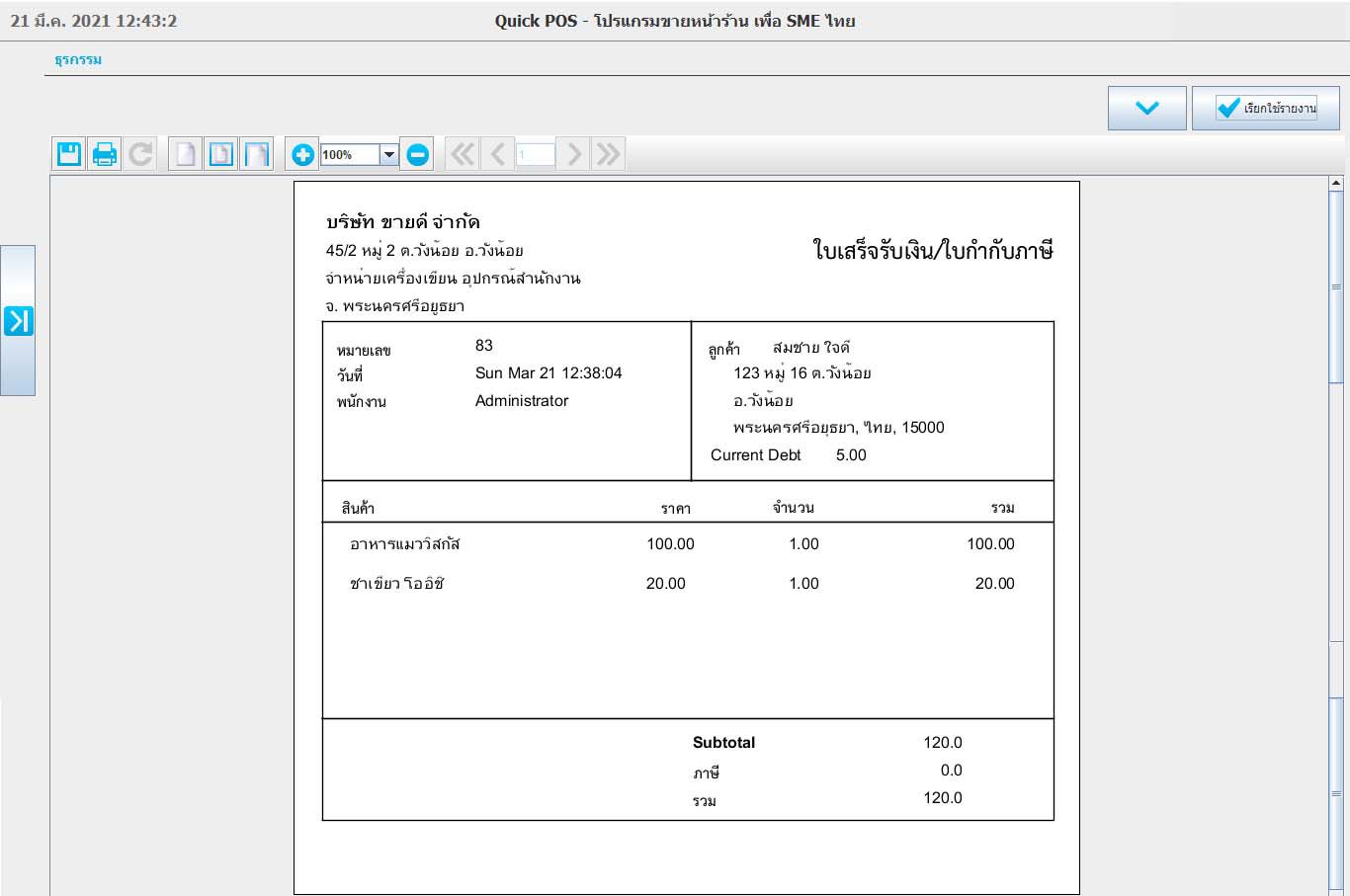Print the receipt report
Image resolution: width=1350 pixels, height=896 pixels.
coord(105,154)
